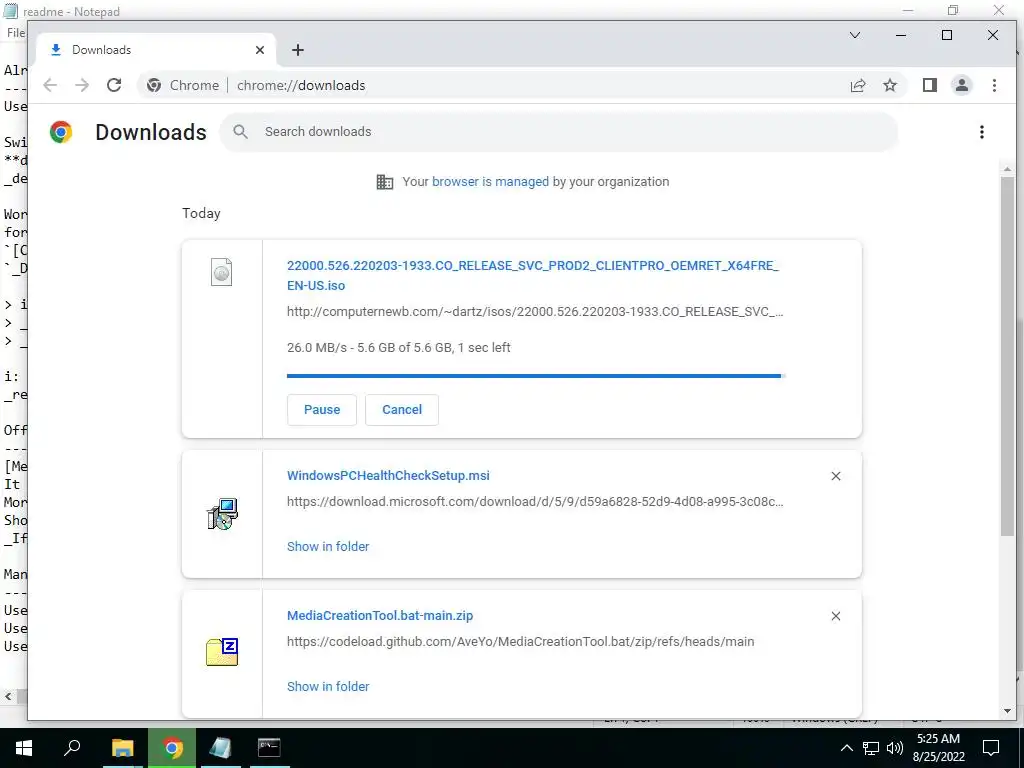
Task: Click the scrollbar up arrow in Chrome
Action: pos(1007,170)
